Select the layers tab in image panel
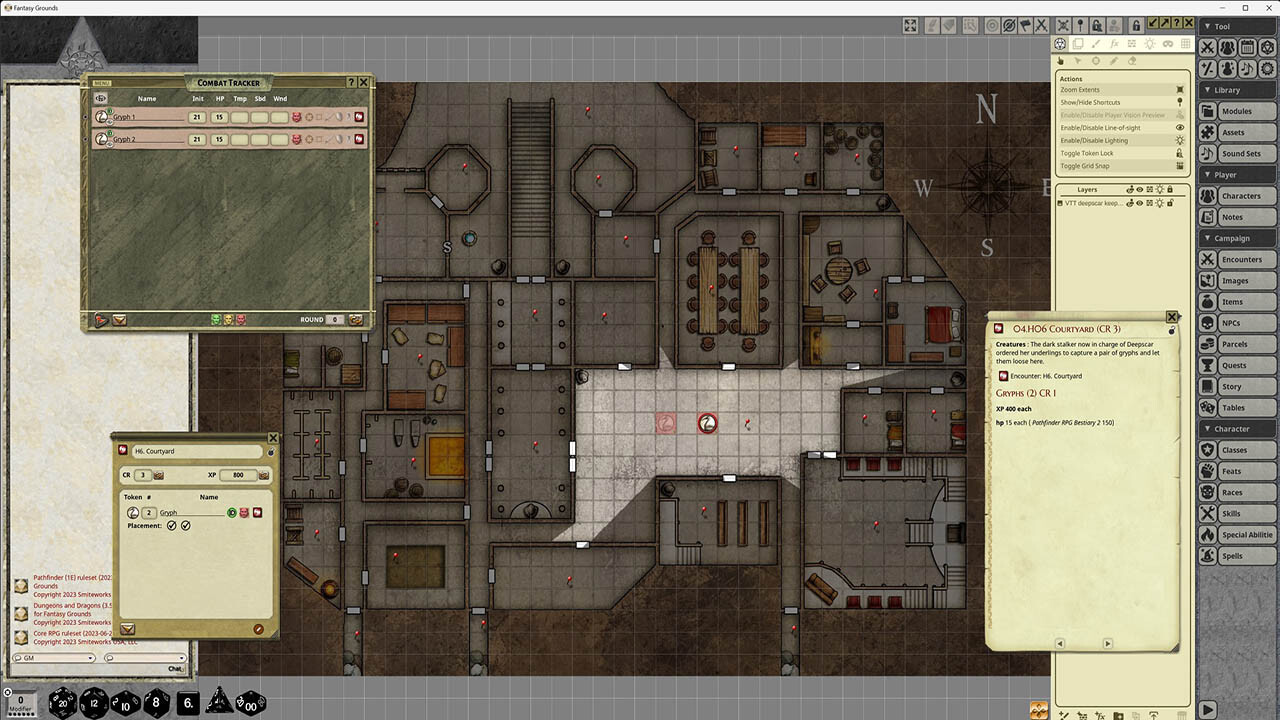Screen dimensions: 1280x720 click(1078, 44)
